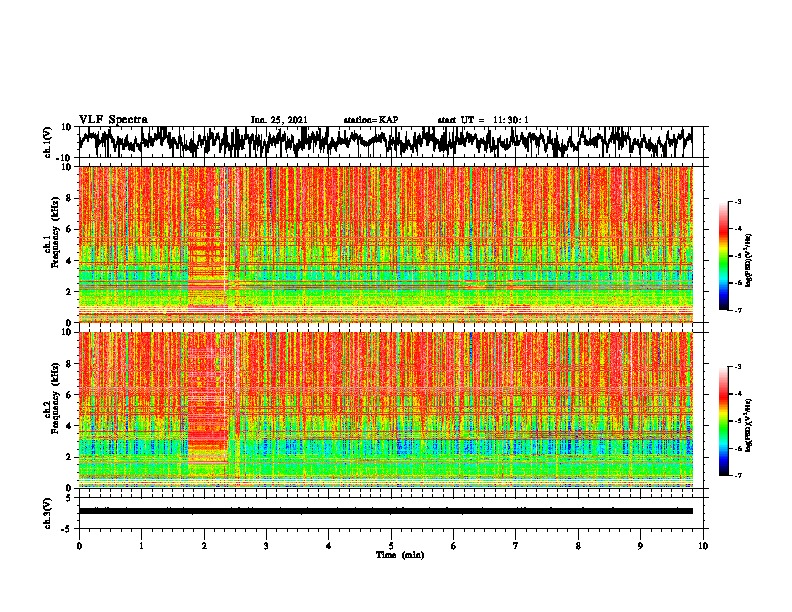Image resolution: width=792 pixels, height=612 pixels.
Task: Click the "start UT = 11:30: 1" text
Action: coord(483,120)
